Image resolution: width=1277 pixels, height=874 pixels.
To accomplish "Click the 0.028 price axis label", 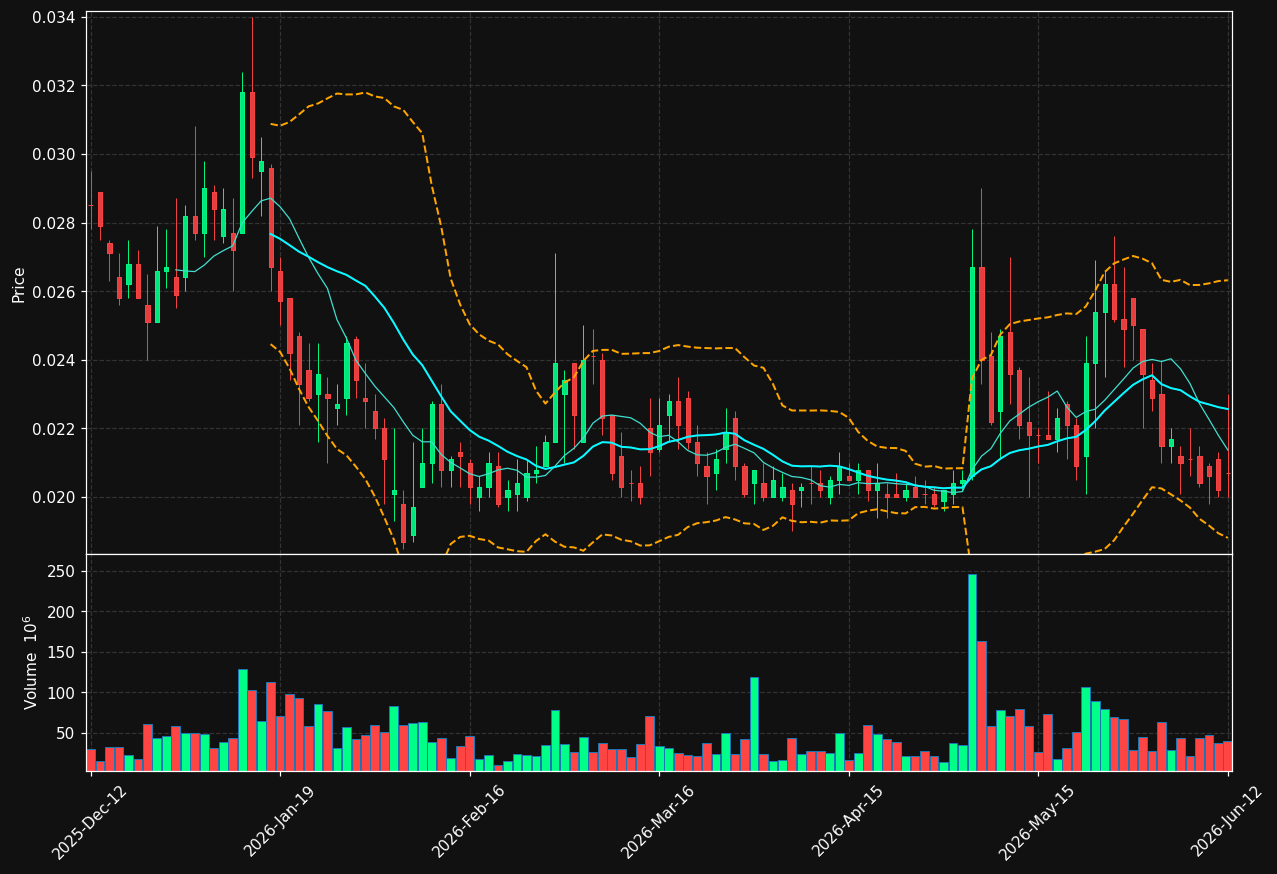I will click(52, 223).
